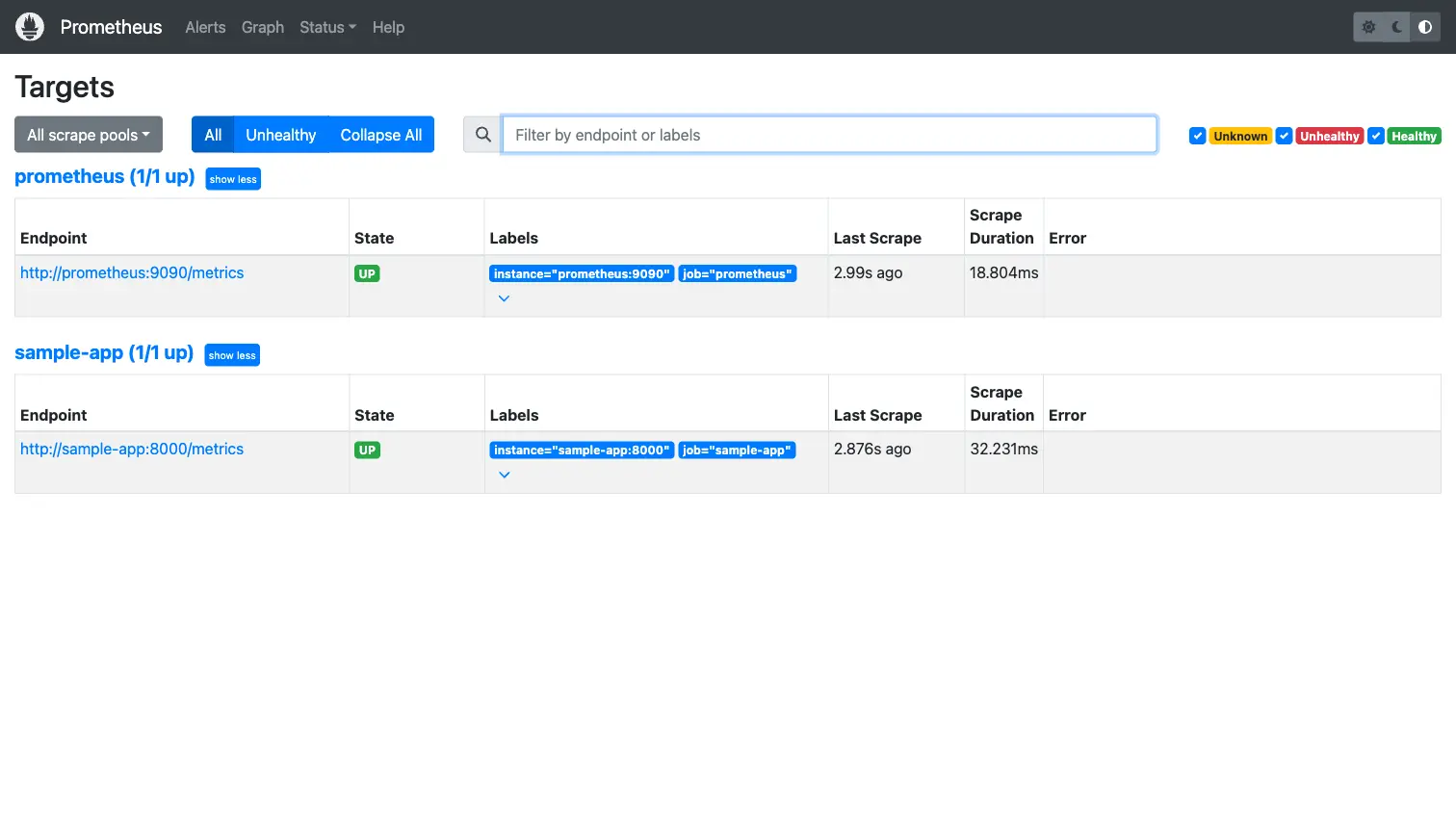1456x825 pixels.
Task: Click the job="prometheus" label badge
Action: coord(737,273)
